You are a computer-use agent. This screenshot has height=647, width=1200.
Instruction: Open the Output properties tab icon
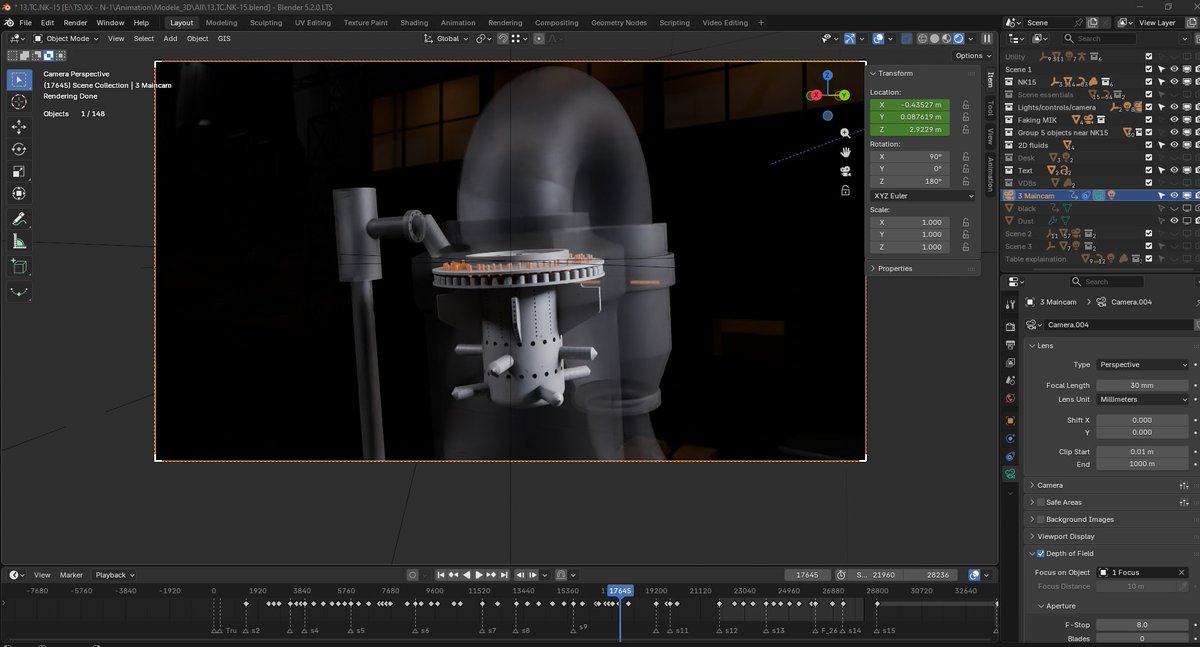coord(1010,345)
